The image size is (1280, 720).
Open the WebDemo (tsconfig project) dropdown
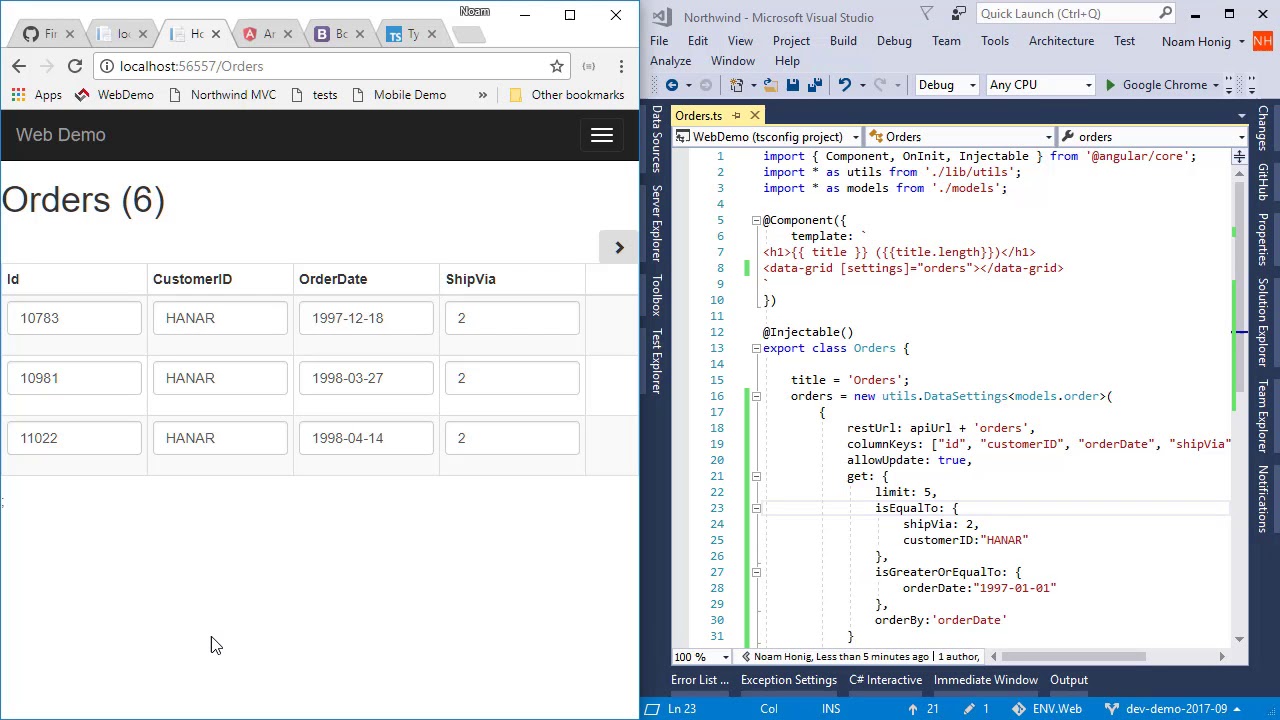pyautogui.click(x=768, y=137)
